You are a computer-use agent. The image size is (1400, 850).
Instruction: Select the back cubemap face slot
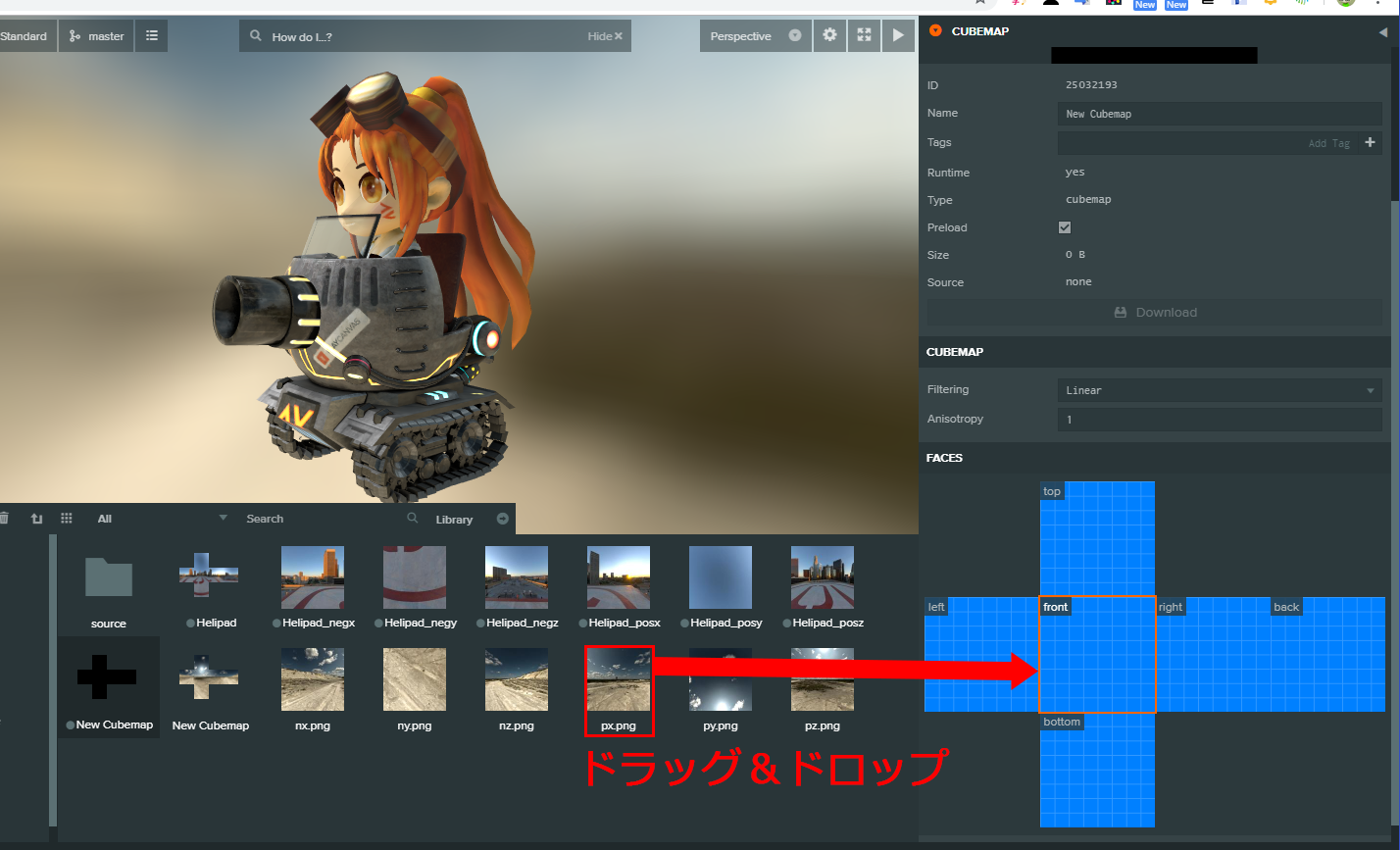1327,654
